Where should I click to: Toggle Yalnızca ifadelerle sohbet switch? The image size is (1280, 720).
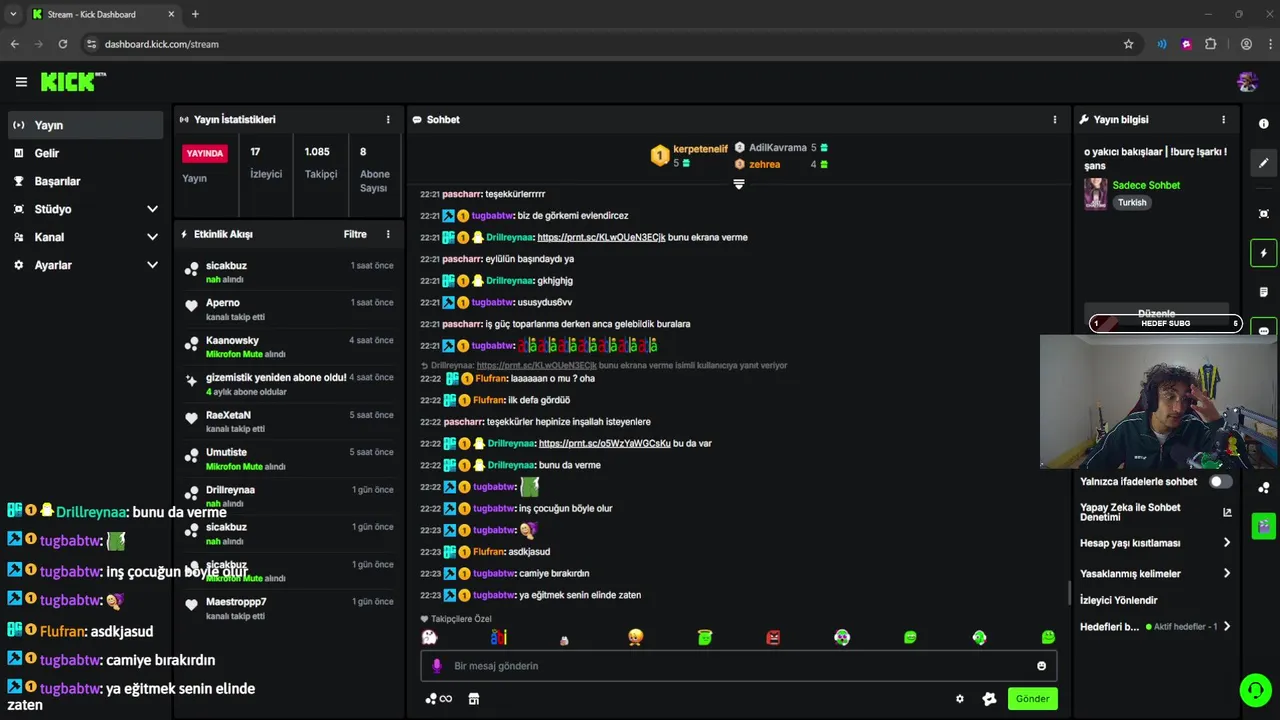pos(1221,481)
